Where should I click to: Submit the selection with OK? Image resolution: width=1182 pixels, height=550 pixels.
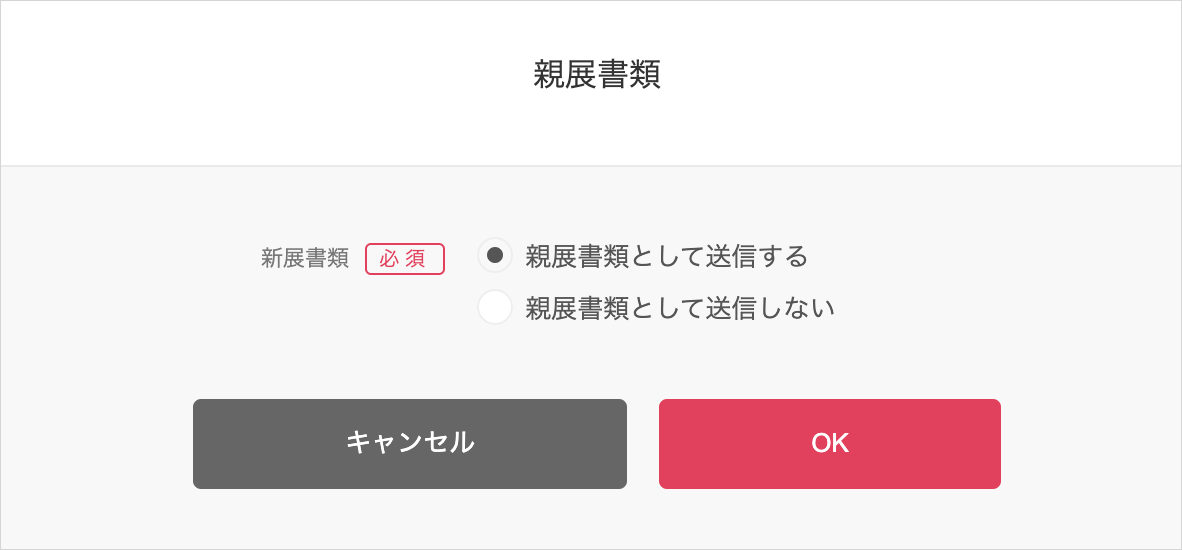click(830, 444)
